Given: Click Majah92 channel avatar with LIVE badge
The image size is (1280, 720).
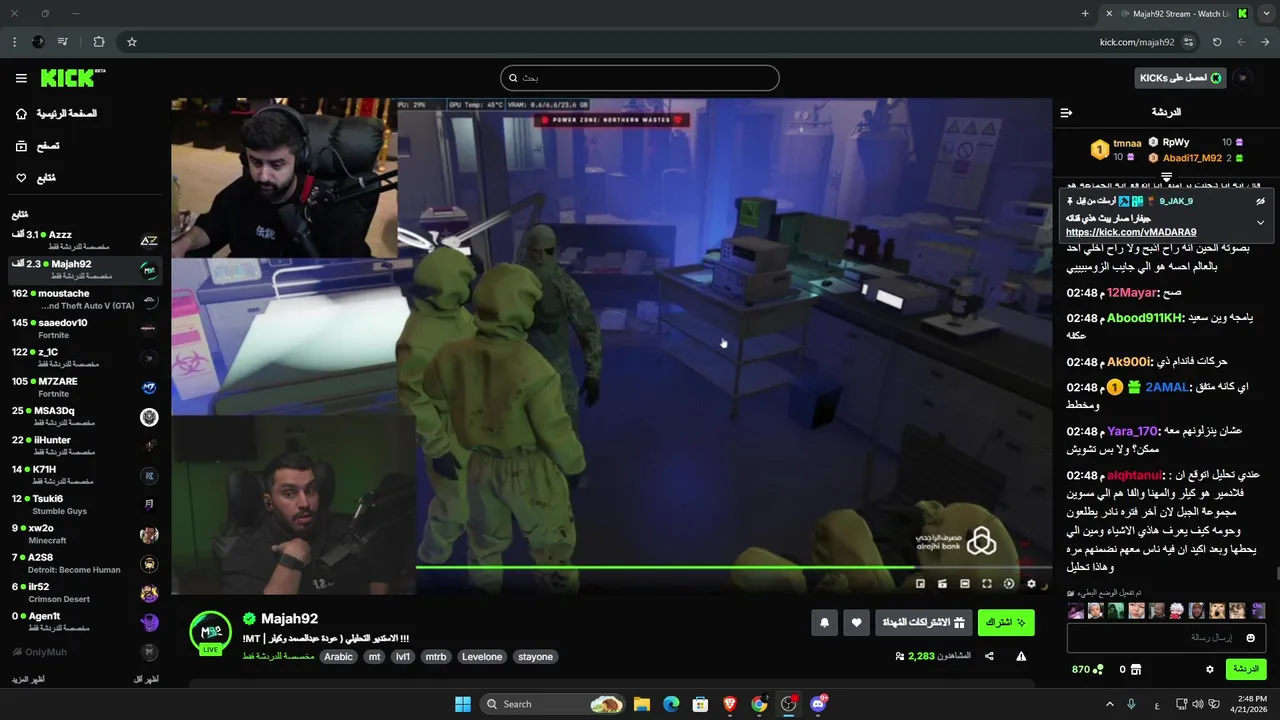Looking at the screenshot, I should (x=211, y=633).
